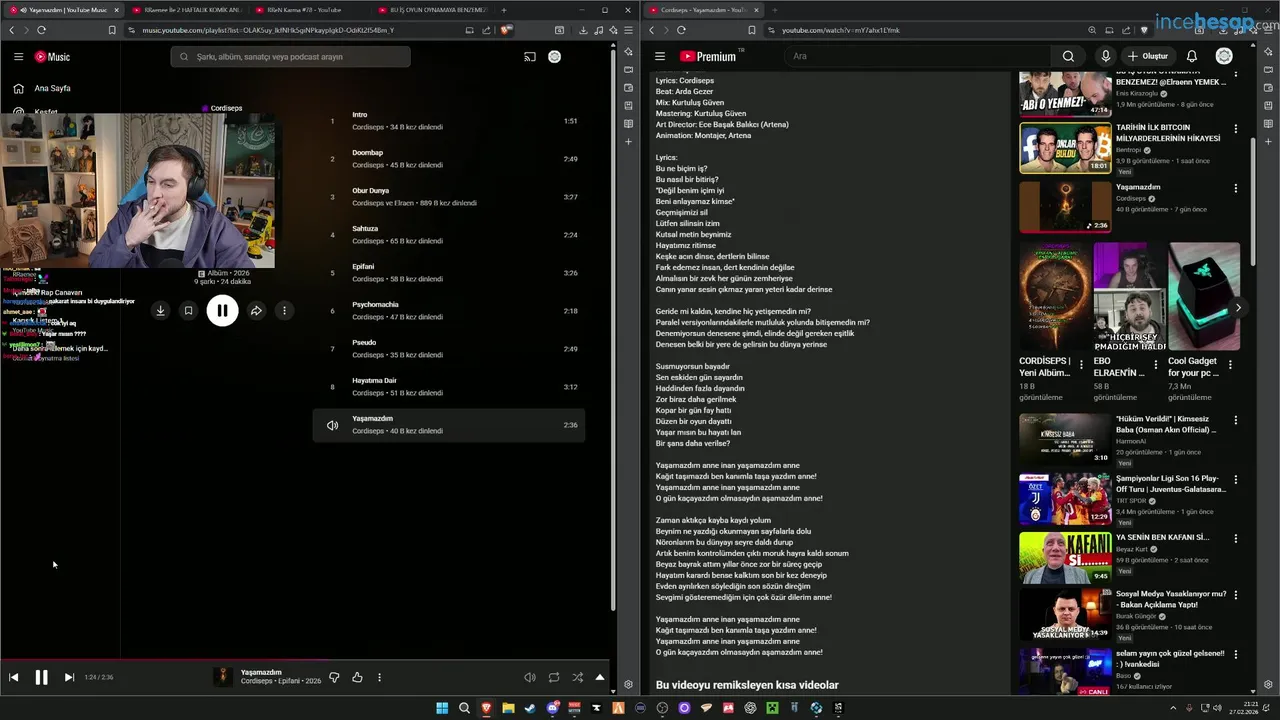
Task: Click the Cordiseps artist link above album
Action: pyautogui.click(x=226, y=108)
